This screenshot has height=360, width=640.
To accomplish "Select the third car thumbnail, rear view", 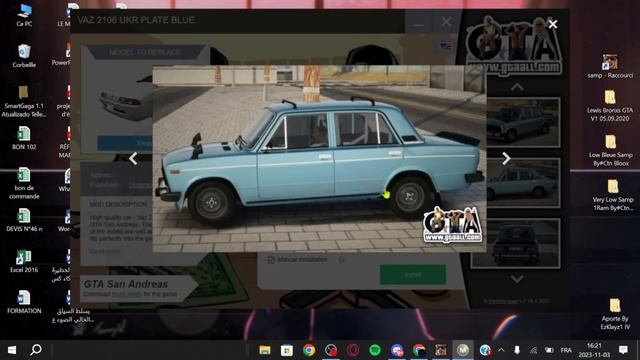I will click(516, 243).
